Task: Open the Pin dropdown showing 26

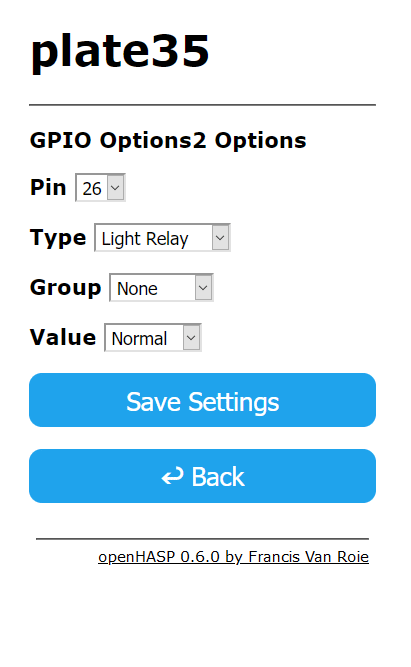Action: point(100,188)
